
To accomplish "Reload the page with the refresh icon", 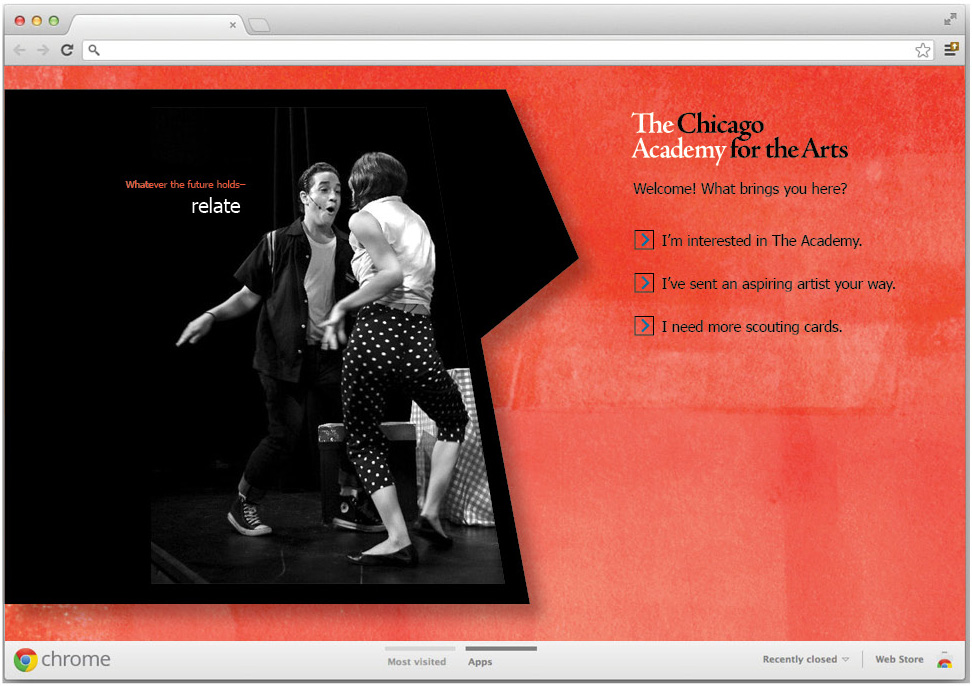I will click(67, 50).
